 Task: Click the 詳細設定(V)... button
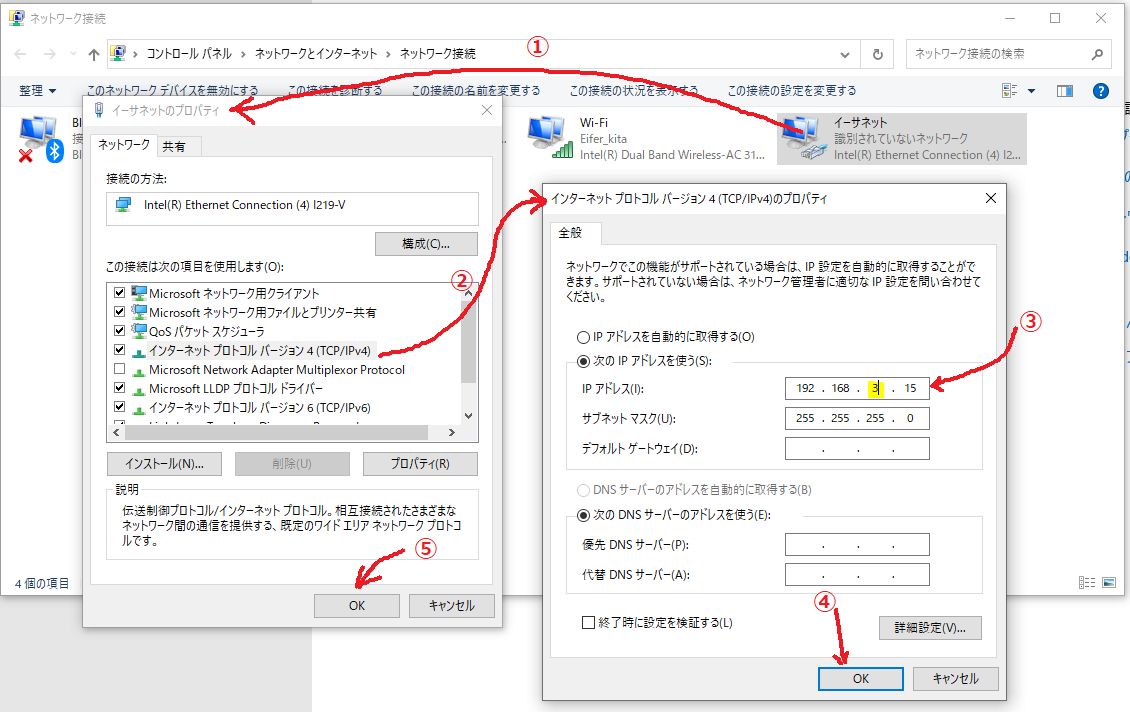click(930, 628)
